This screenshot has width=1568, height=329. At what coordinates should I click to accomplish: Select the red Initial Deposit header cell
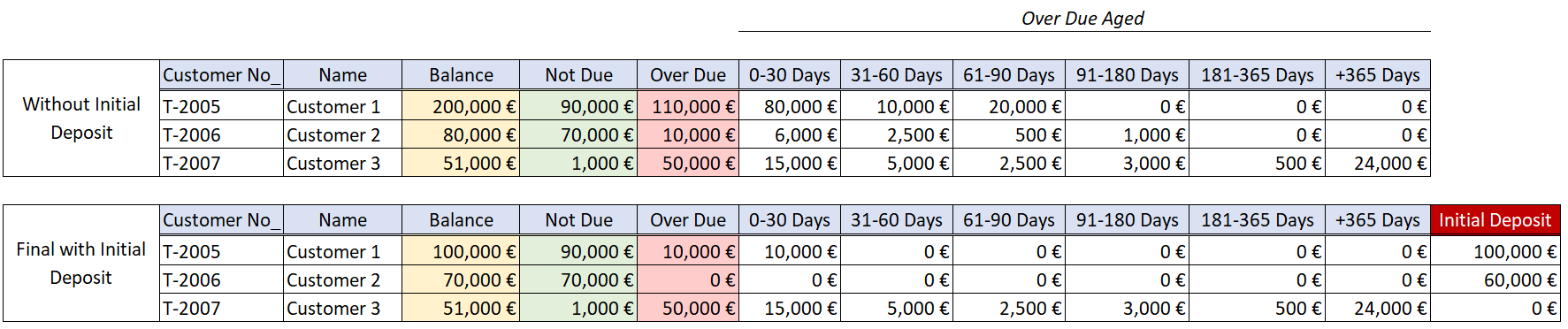[1495, 220]
